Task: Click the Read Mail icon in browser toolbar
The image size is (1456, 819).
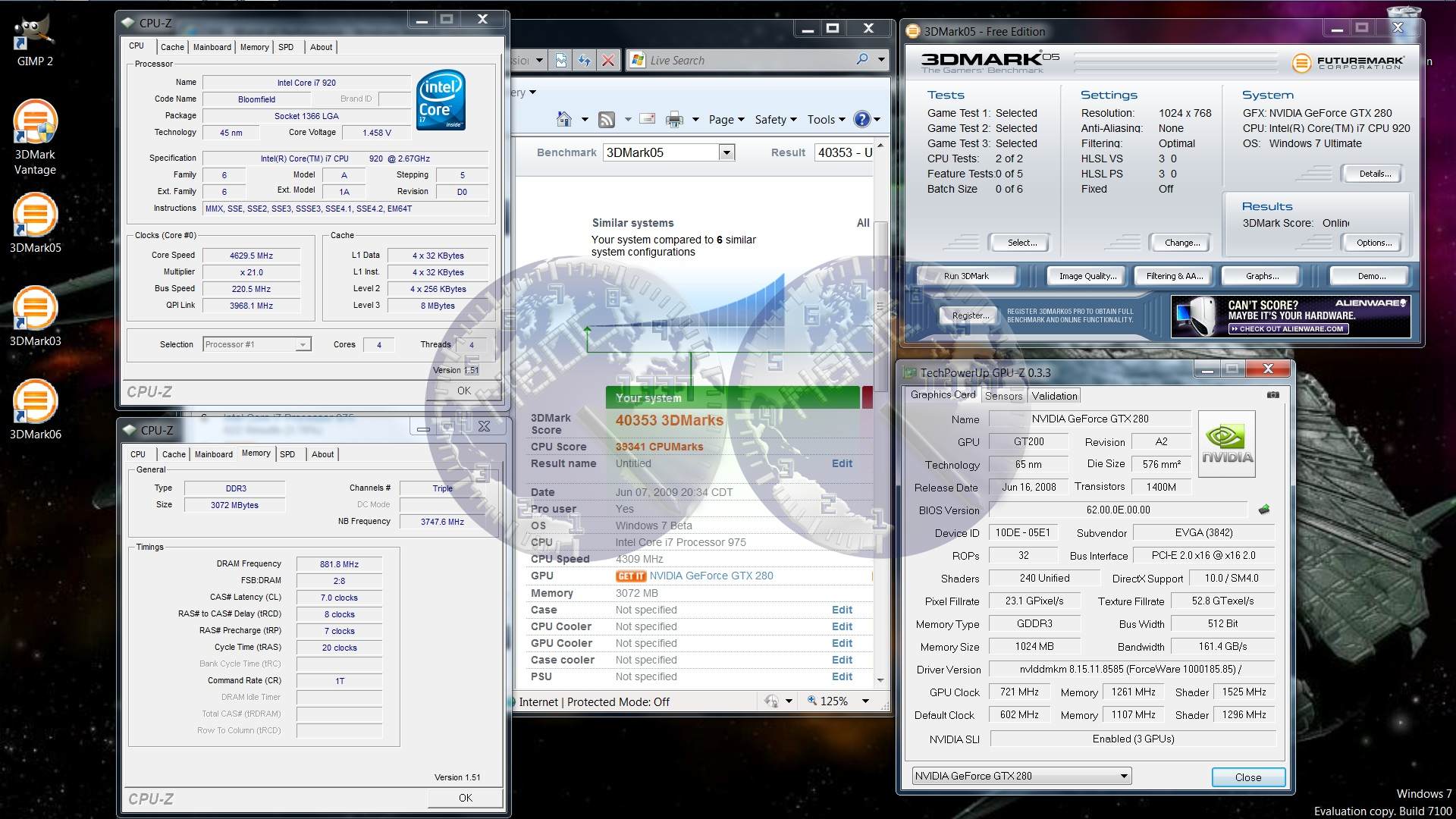Action: tap(647, 119)
